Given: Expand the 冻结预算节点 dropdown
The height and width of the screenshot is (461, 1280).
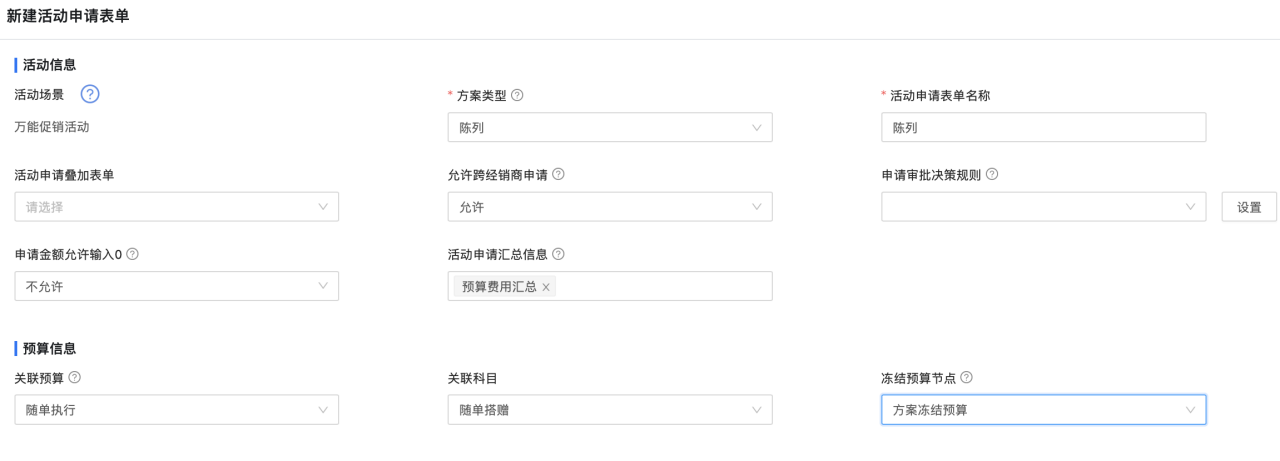Looking at the screenshot, I should tap(1043, 410).
